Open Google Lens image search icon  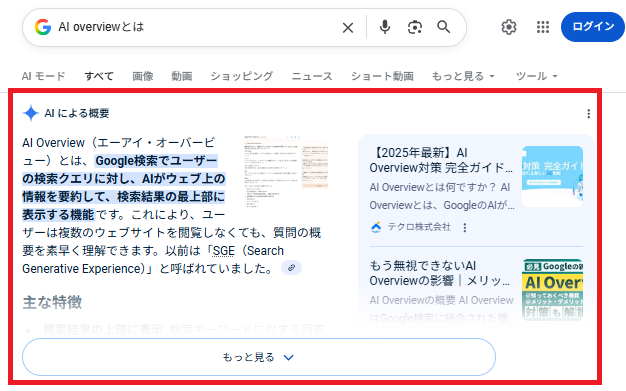click(x=415, y=27)
